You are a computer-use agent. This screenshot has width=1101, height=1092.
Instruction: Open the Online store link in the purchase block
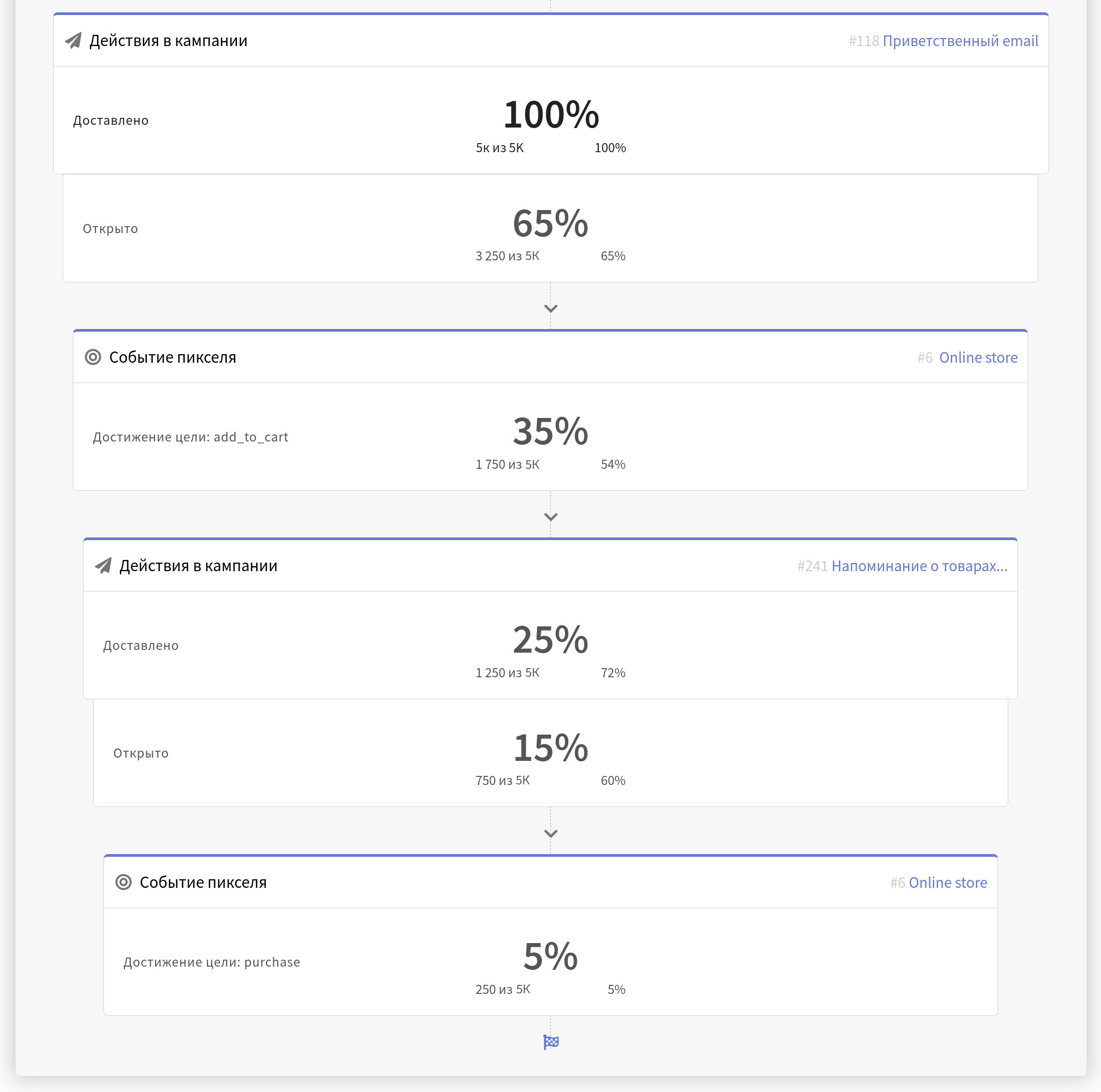point(948,883)
